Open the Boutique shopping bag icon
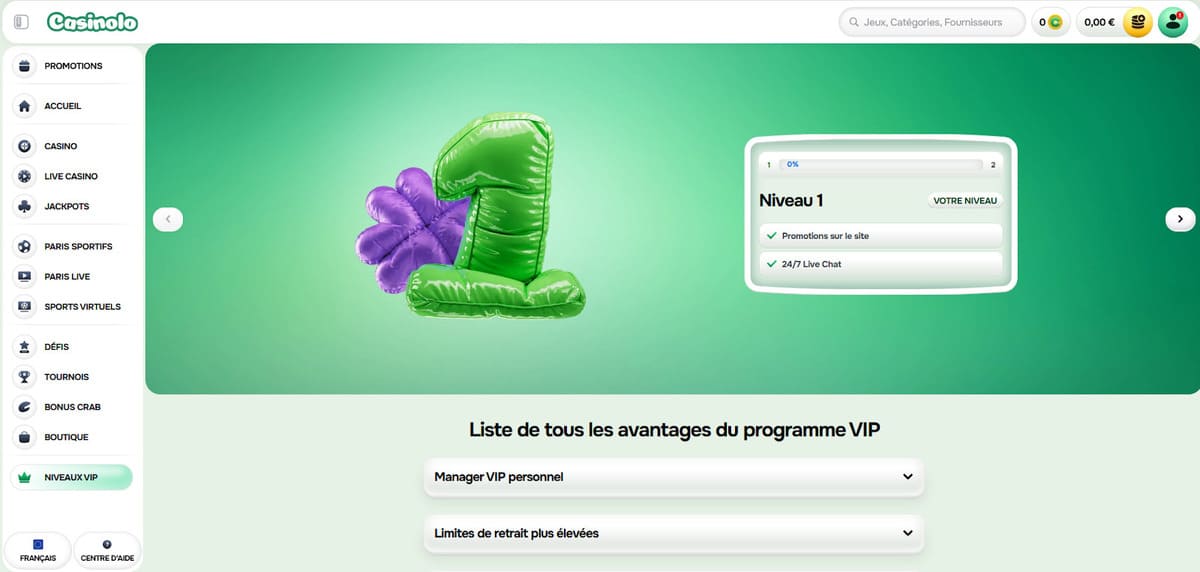 pos(25,437)
